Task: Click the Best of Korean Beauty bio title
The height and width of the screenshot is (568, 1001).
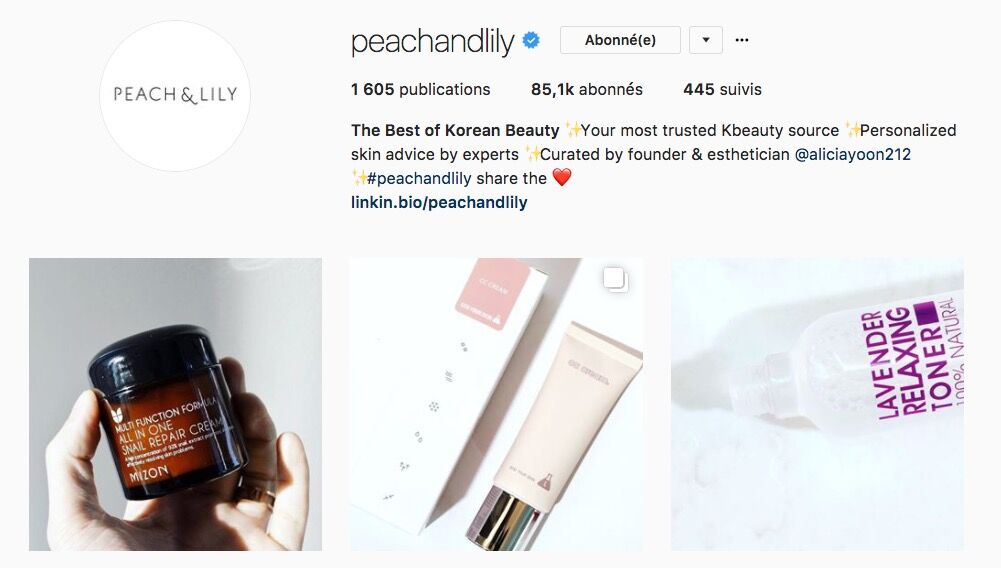Action: click(455, 130)
